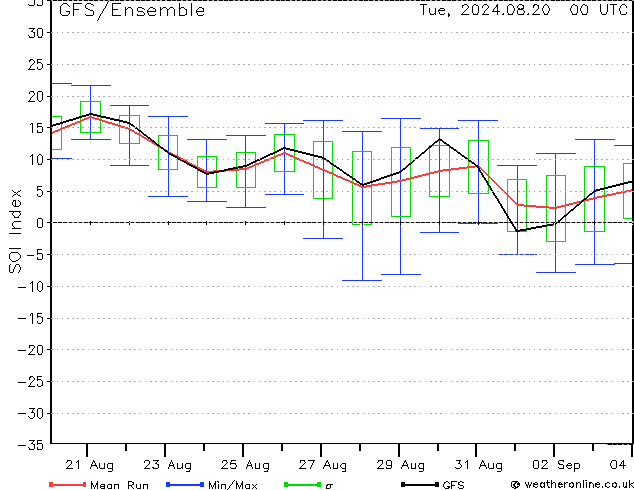Click the Mean Run legend label

[x=119, y=485]
